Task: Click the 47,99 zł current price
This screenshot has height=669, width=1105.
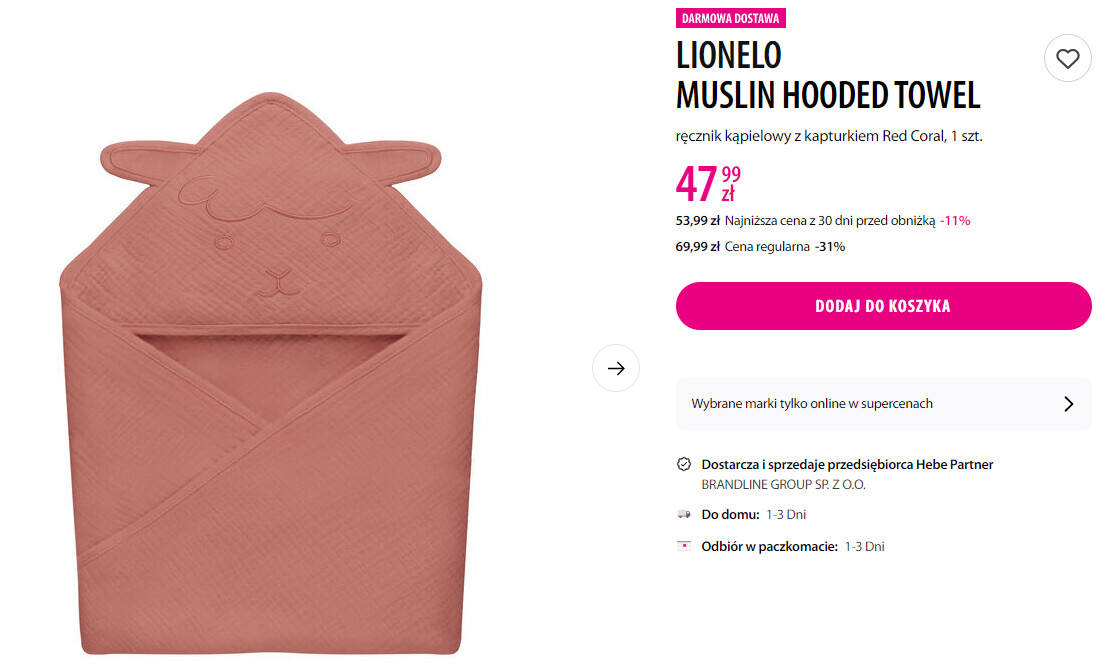Action: click(x=708, y=184)
